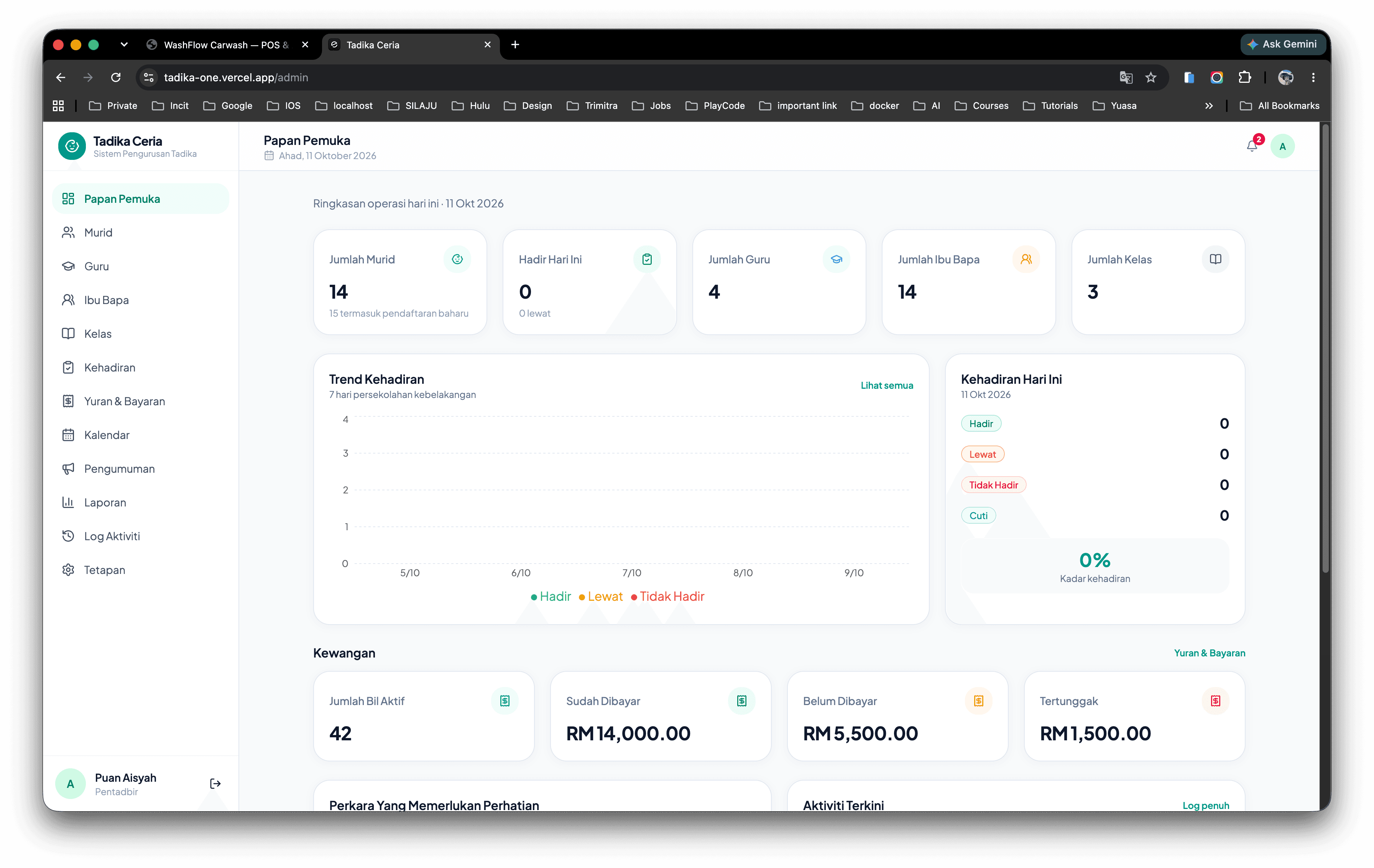1374x868 pixels.
Task: Click the Sudah Dibayar receipt icon
Action: (x=742, y=701)
